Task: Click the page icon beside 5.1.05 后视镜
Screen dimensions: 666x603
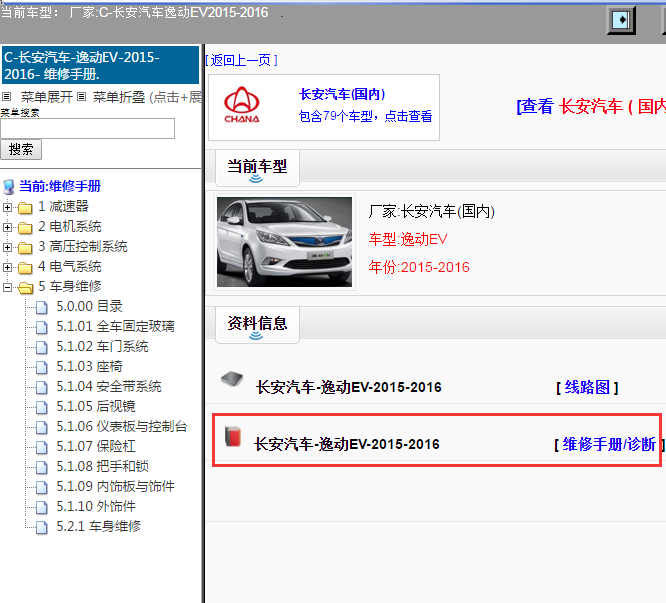Action: [x=42, y=407]
